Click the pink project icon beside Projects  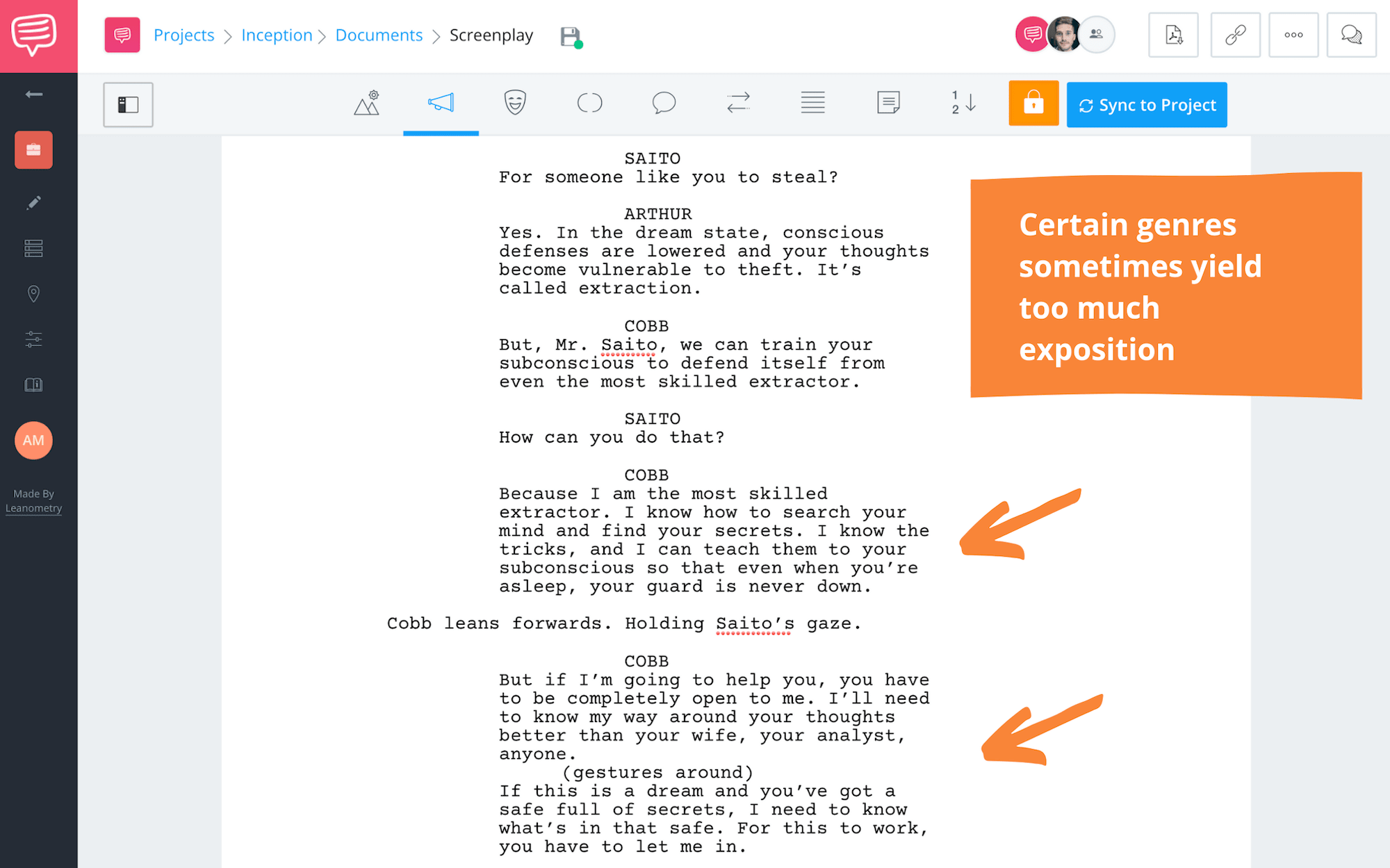(122, 35)
